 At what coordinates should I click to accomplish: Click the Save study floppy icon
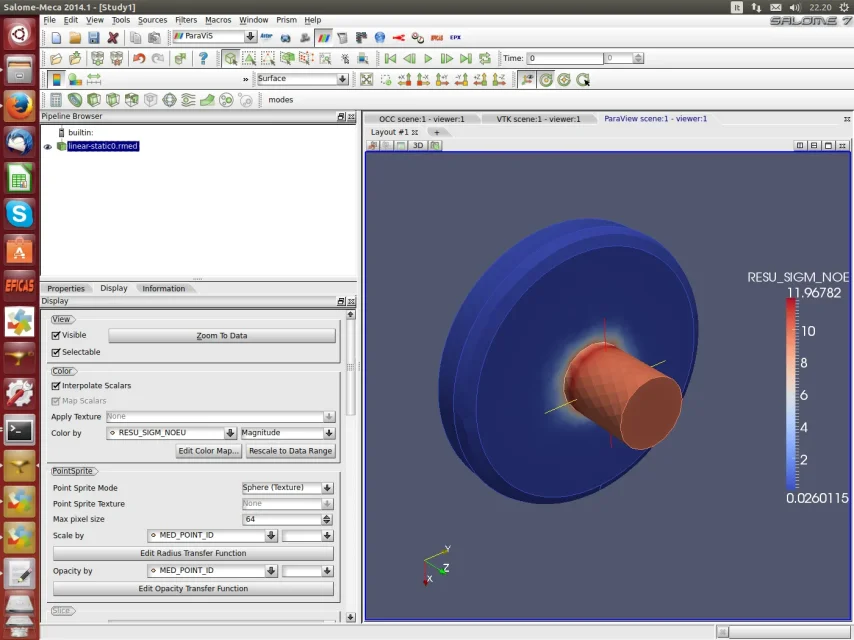pyautogui.click(x=94, y=38)
